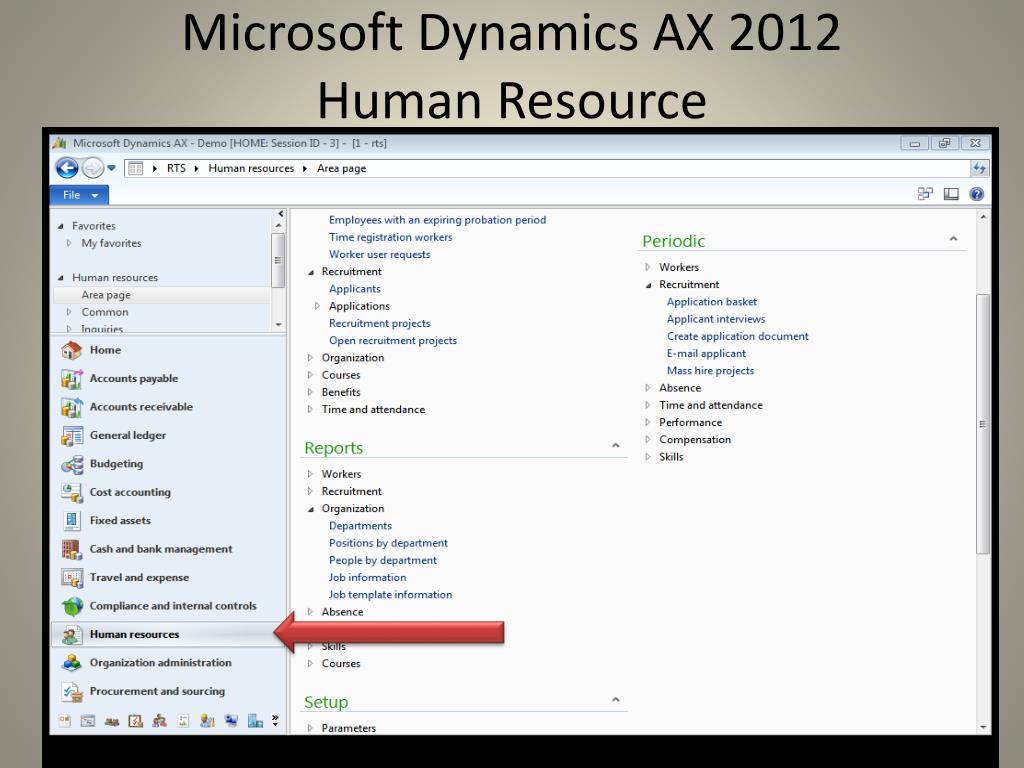Click the General ledger module icon

(71, 436)
